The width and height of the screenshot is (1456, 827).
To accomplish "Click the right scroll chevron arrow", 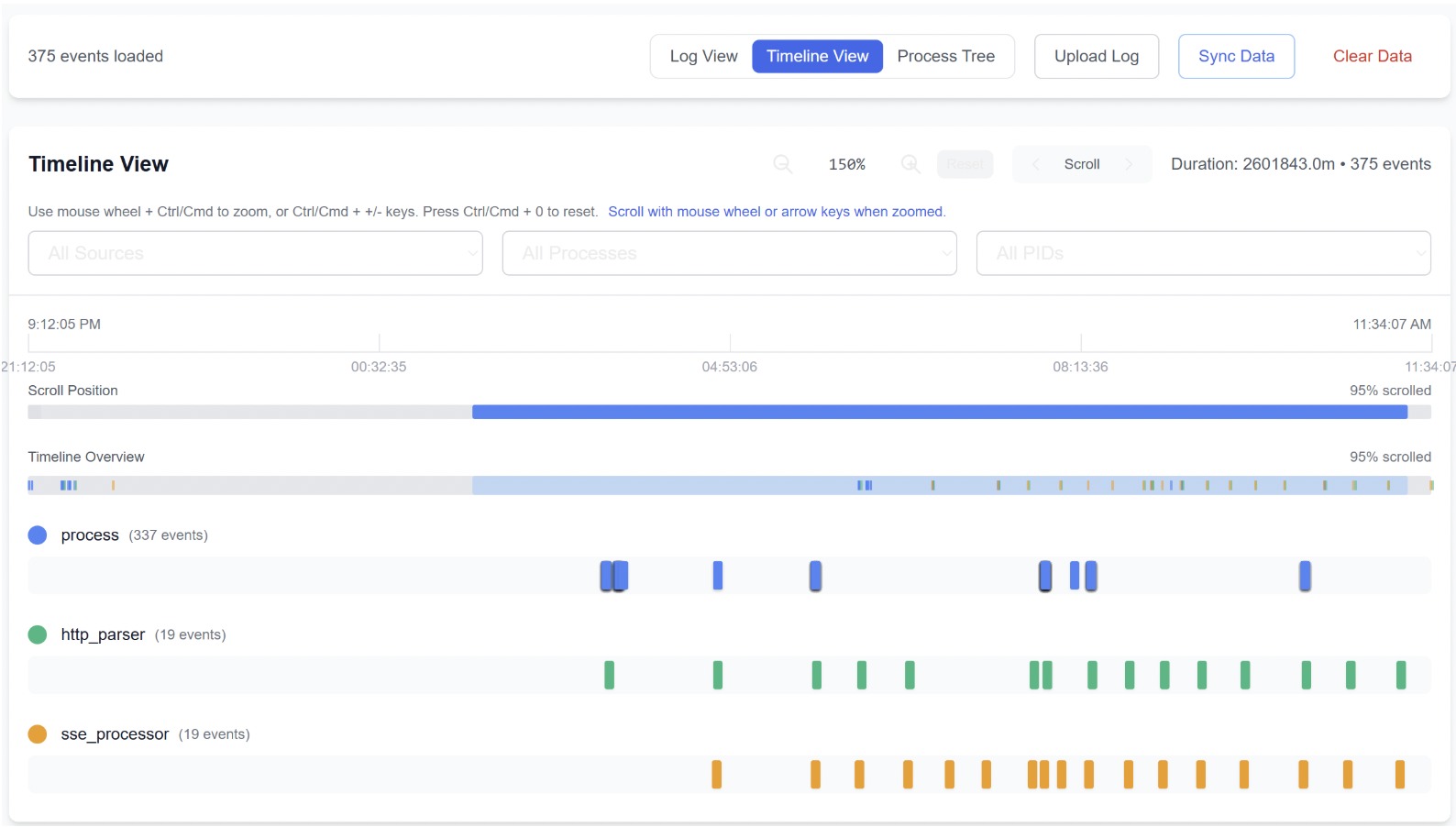I will tap(1129, 164).
